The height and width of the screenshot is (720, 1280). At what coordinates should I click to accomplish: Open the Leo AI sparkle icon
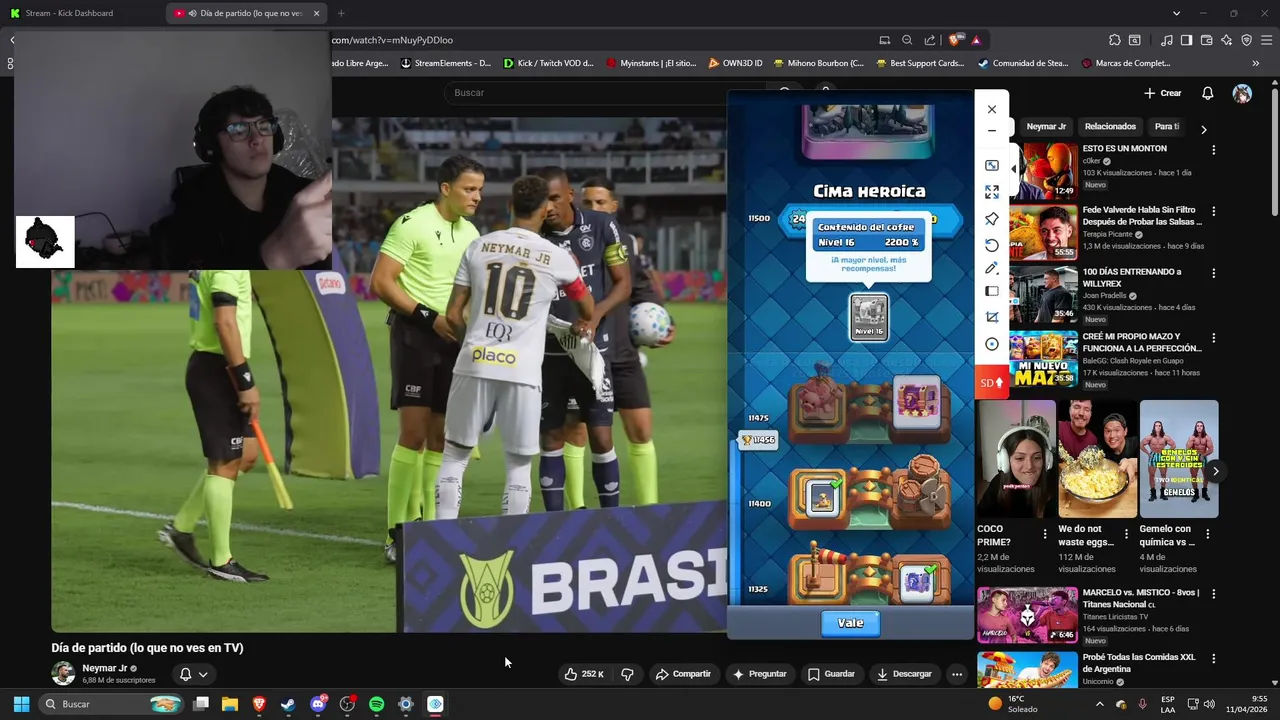[x=1226, y=40]
